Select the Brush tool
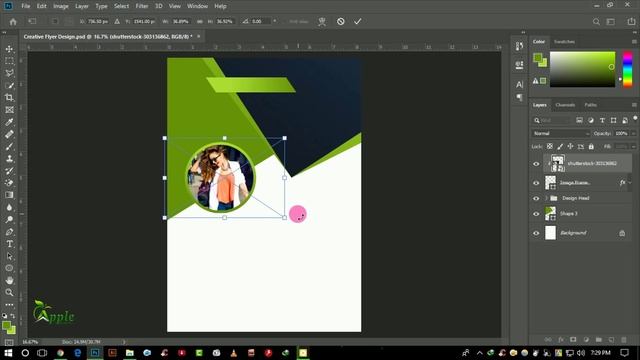The width and height of the screenshot is (640, 360). pos(9,147)
